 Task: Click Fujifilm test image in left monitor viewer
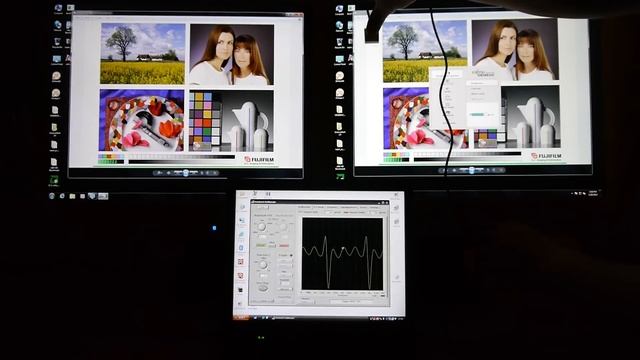pyautogui.click(x=187, y=93)
